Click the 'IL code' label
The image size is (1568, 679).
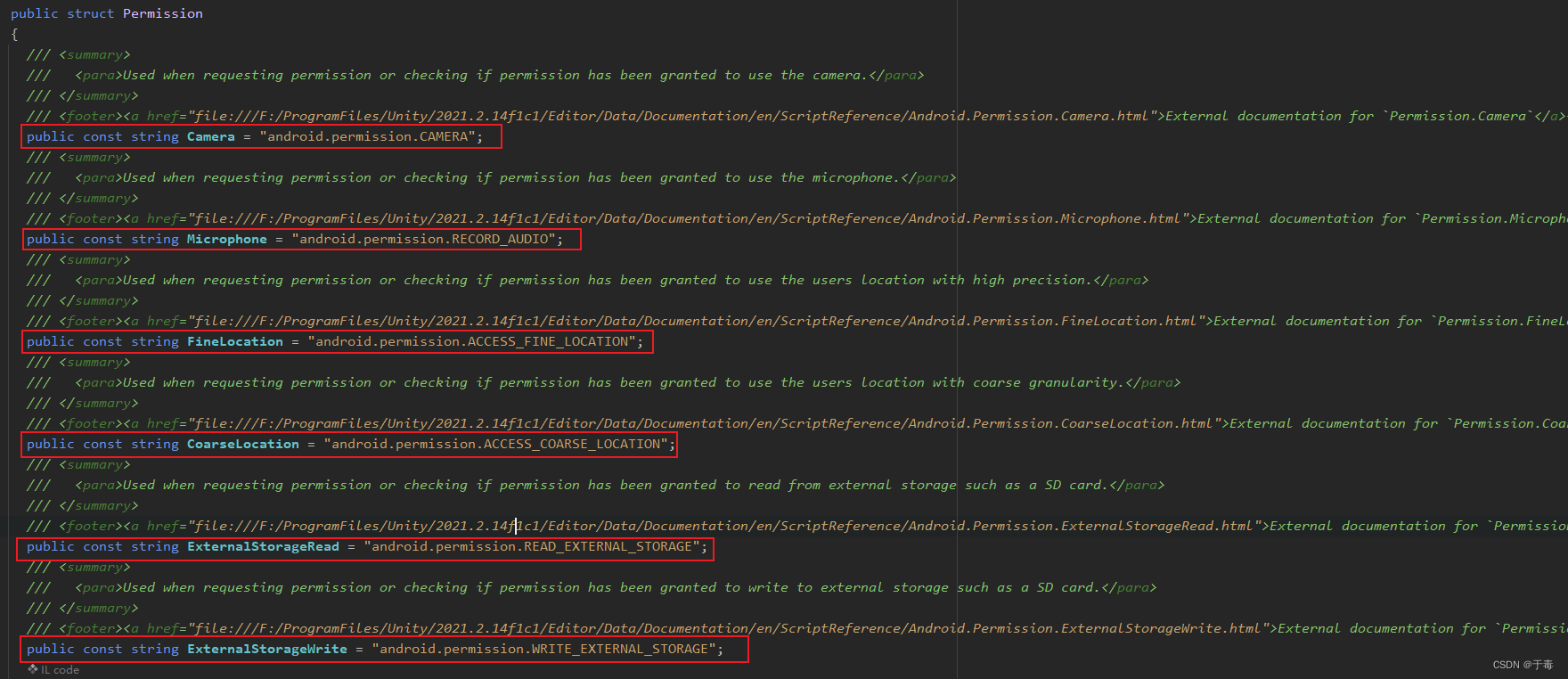click(x=60, y=670)
